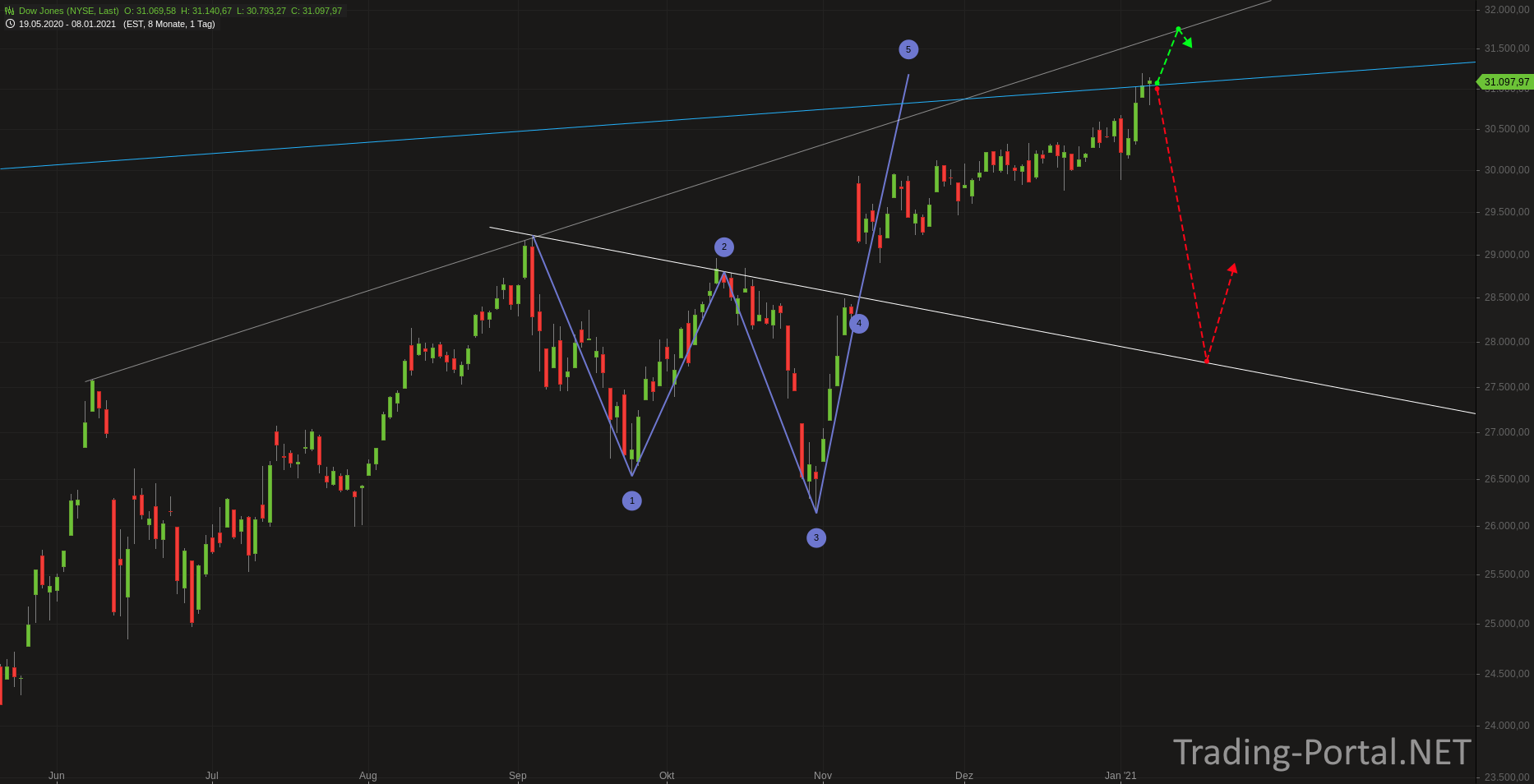Click the 28.500,00 price axis label

pyautogui.click(x=1507, y=297)
